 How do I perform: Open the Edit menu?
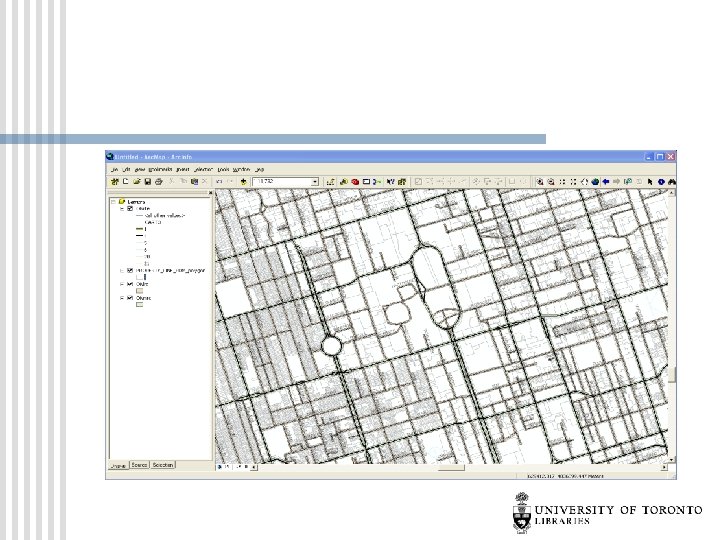pyautogui.click(x=126, y=169)
